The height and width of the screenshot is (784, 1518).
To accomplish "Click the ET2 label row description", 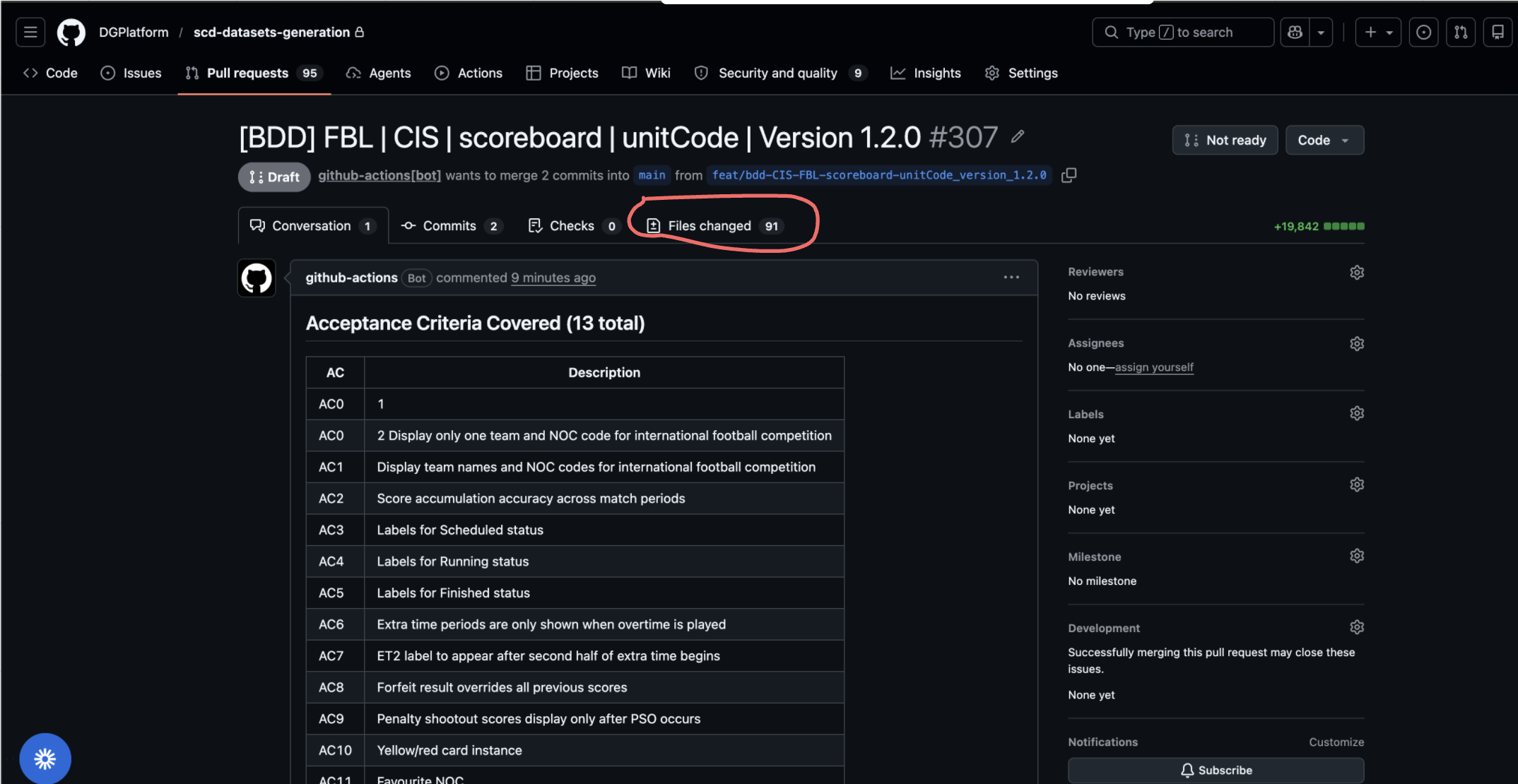I will click(x=548, y=656).
